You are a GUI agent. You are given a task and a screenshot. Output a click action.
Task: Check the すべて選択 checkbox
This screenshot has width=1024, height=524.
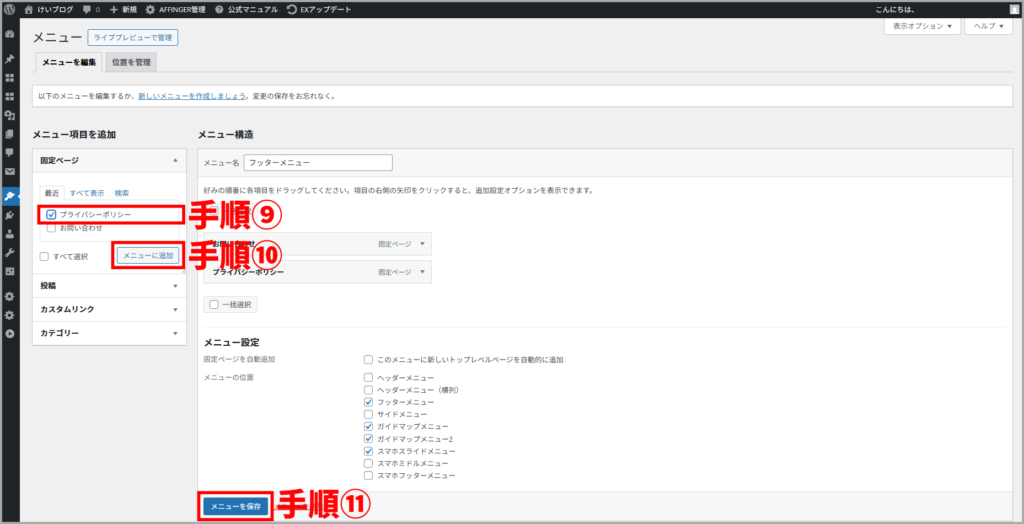pos(45,256)
